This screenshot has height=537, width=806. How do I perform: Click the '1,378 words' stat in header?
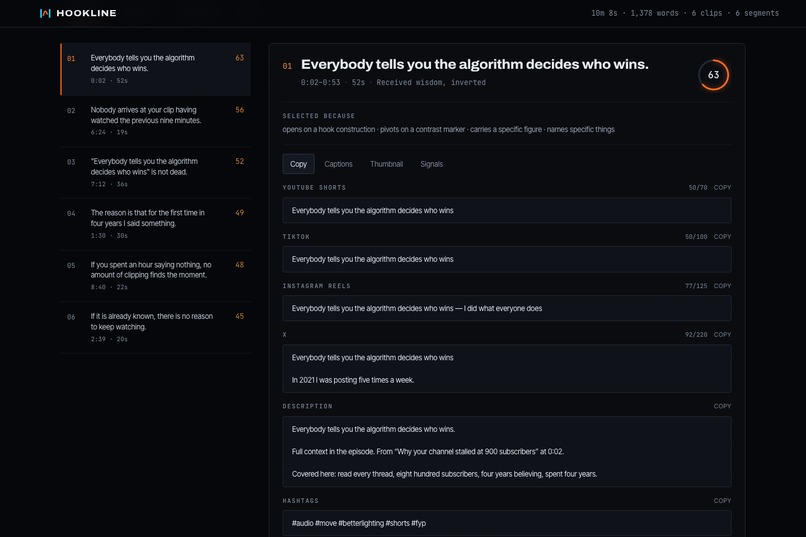[654, 13]
